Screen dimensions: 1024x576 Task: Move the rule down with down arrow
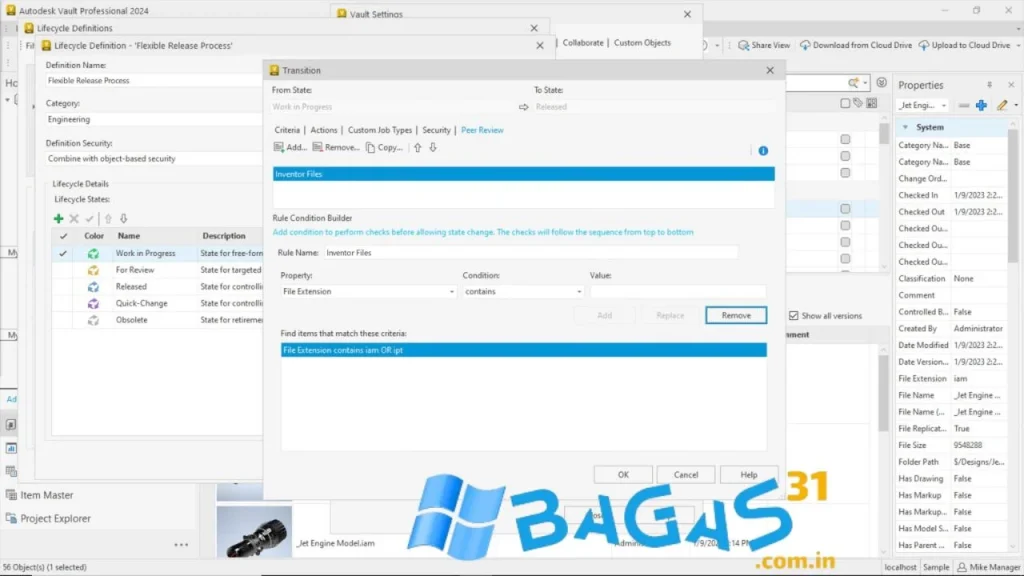coord(433,147)
